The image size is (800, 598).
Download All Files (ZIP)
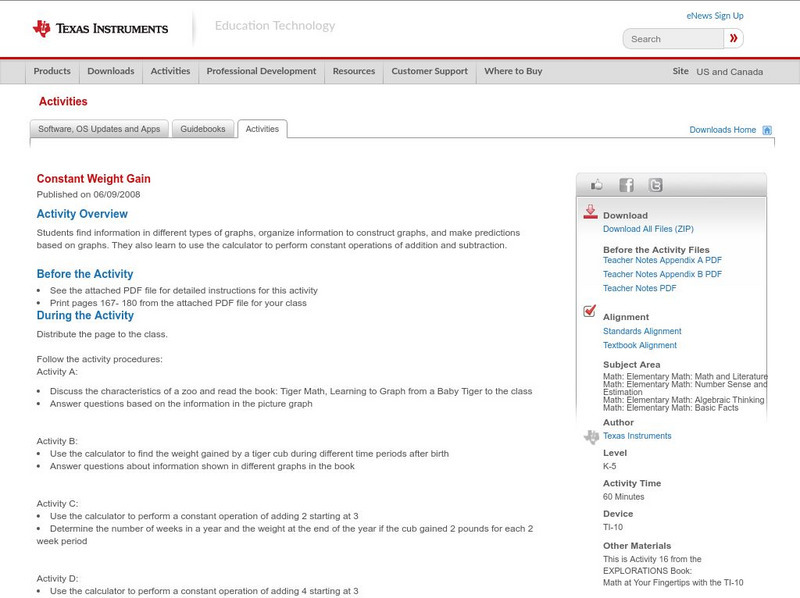tap(648, 229)
